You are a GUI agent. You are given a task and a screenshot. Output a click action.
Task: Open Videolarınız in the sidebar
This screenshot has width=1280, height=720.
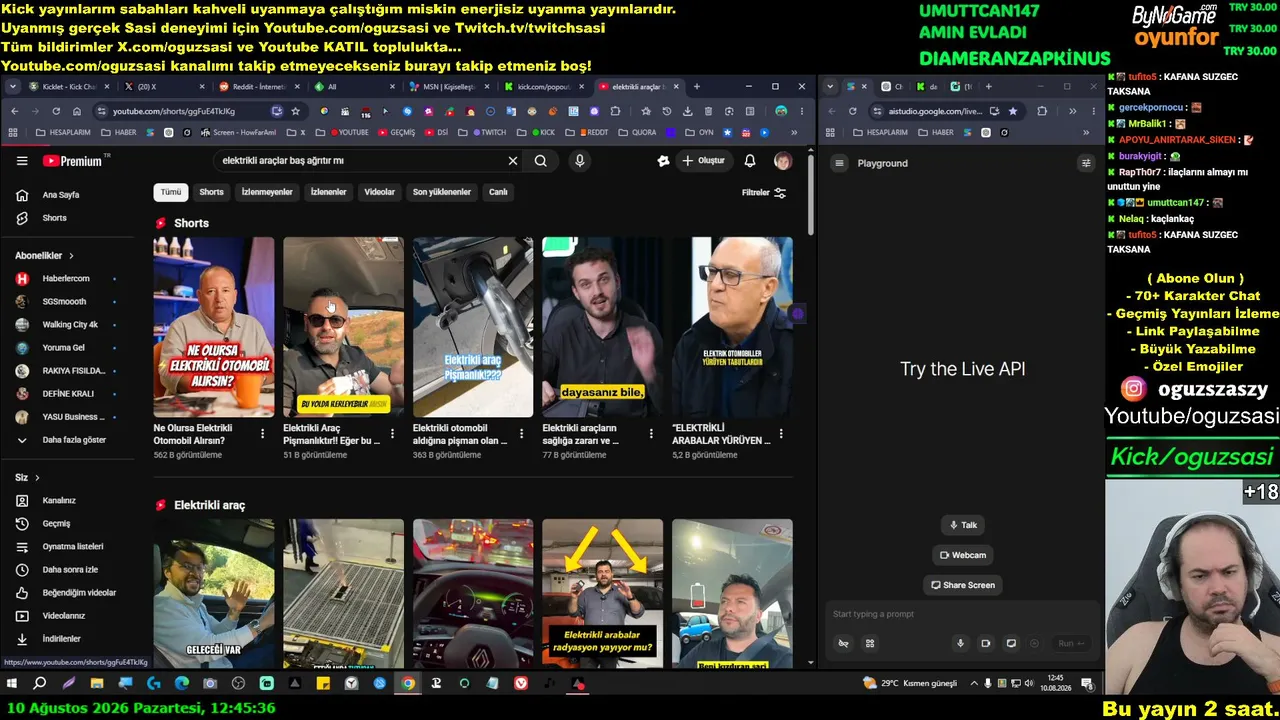pos(66,616)
